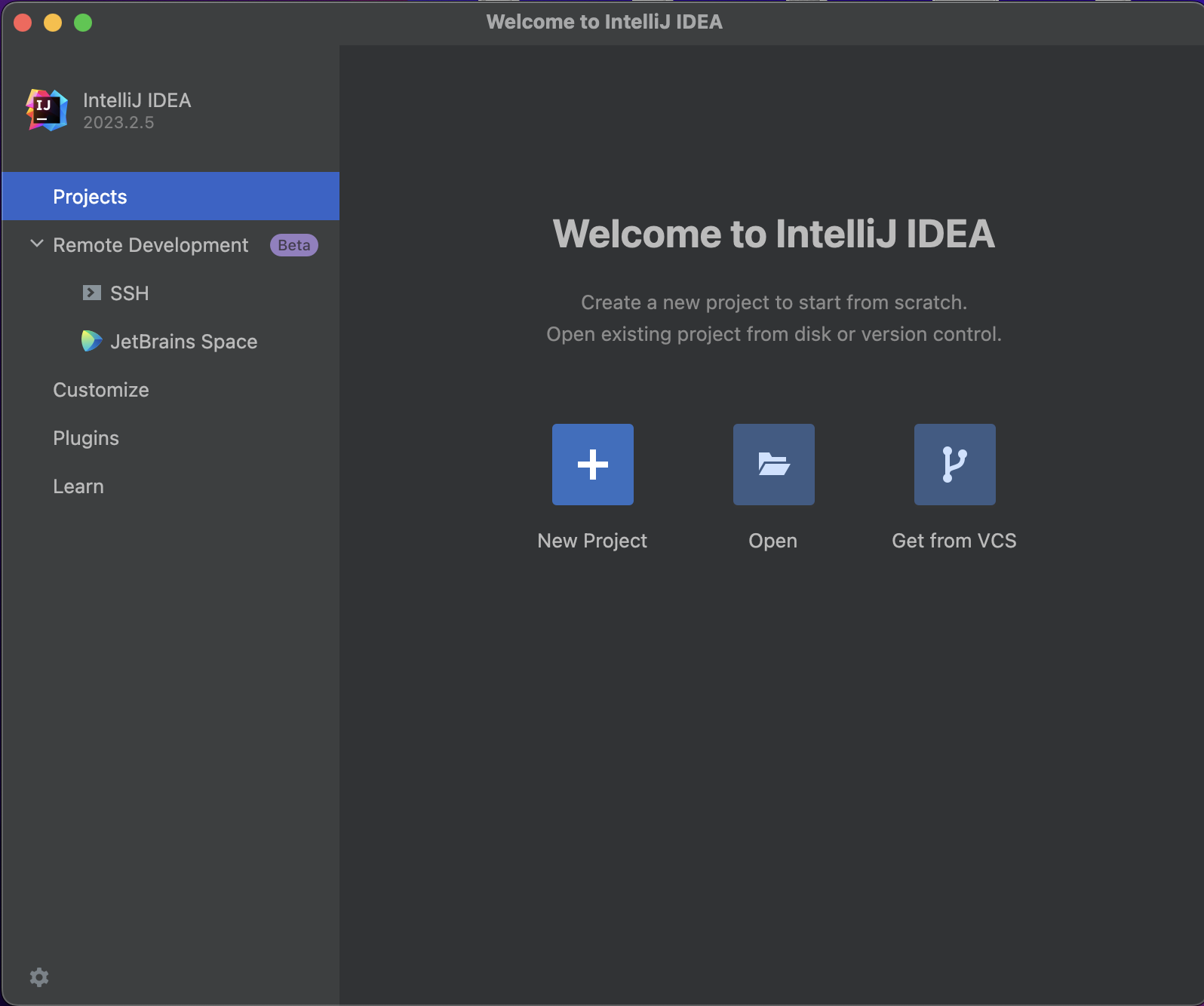1204x1006 pixels.
Task: Click the Get from VCS label
Action: coord(954,541)
